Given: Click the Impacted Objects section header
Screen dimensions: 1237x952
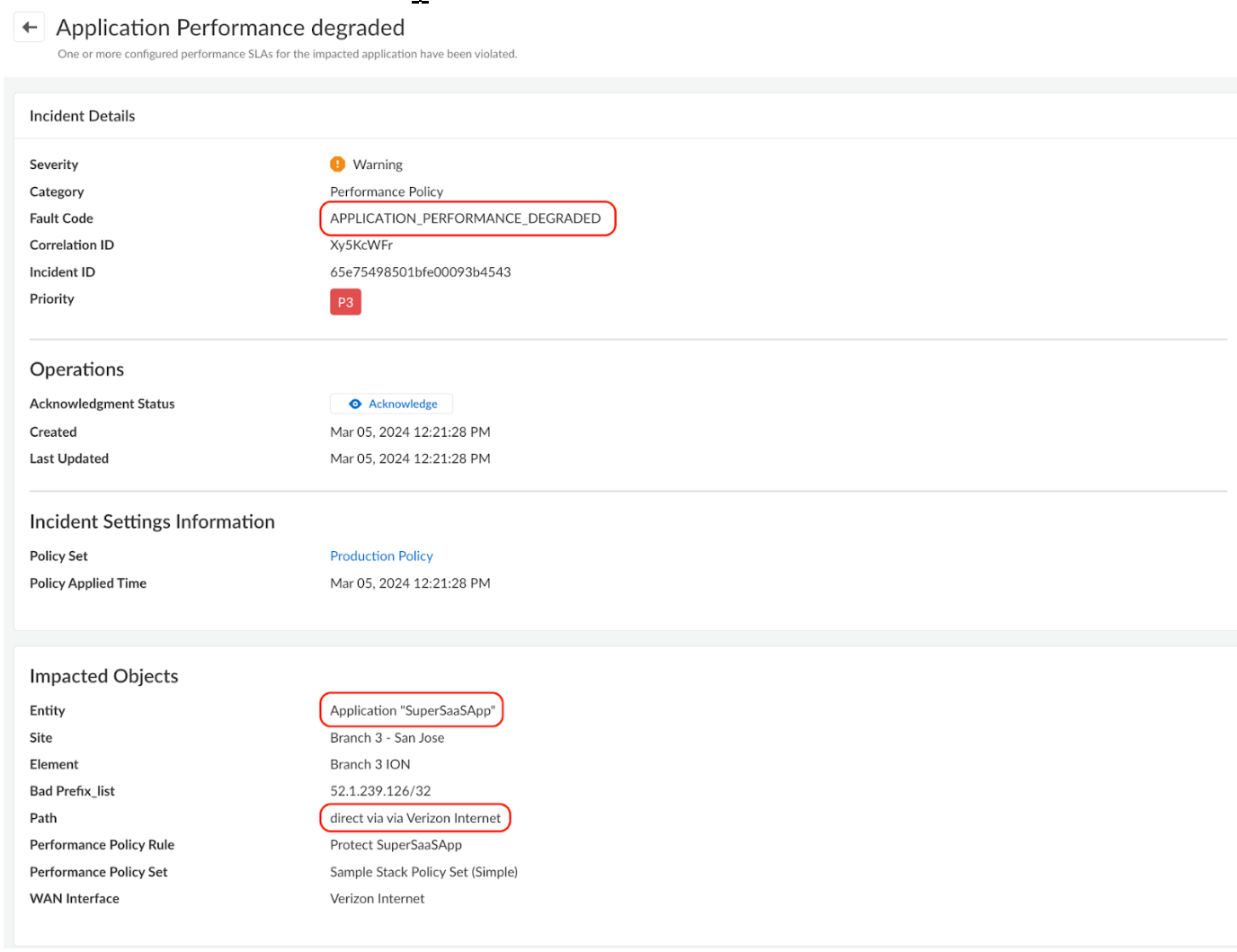Looking at the screenshot, I should pos(103,676).
